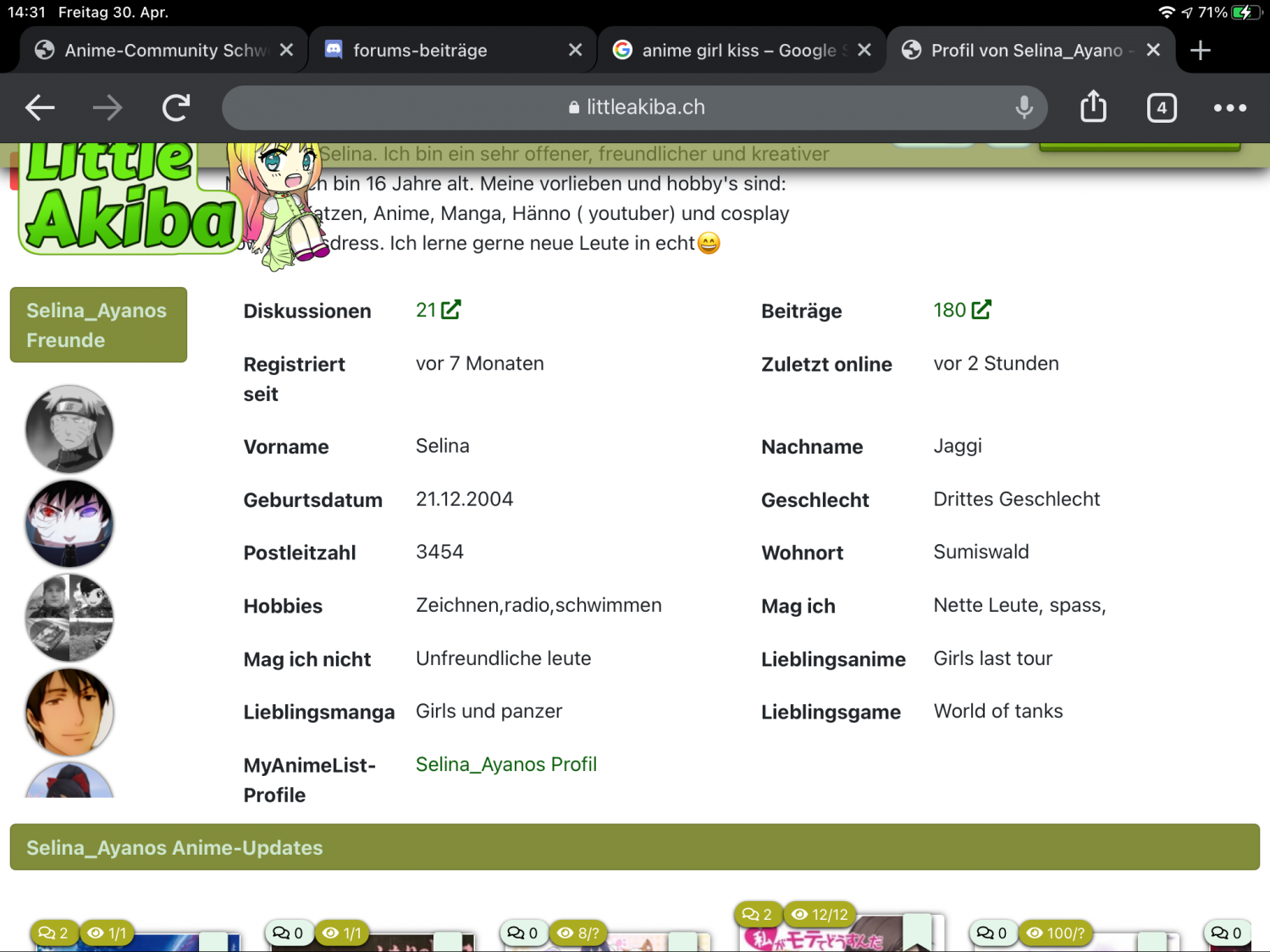The height and width of the screenshot is (952, 1270).
Task: Add a new browser tab
Action: click(x=1200, y=51)
